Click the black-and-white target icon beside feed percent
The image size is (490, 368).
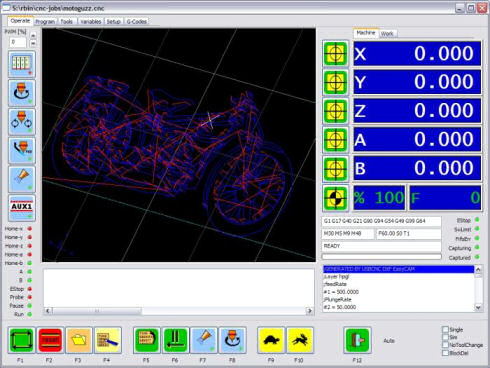coord(335,198)
